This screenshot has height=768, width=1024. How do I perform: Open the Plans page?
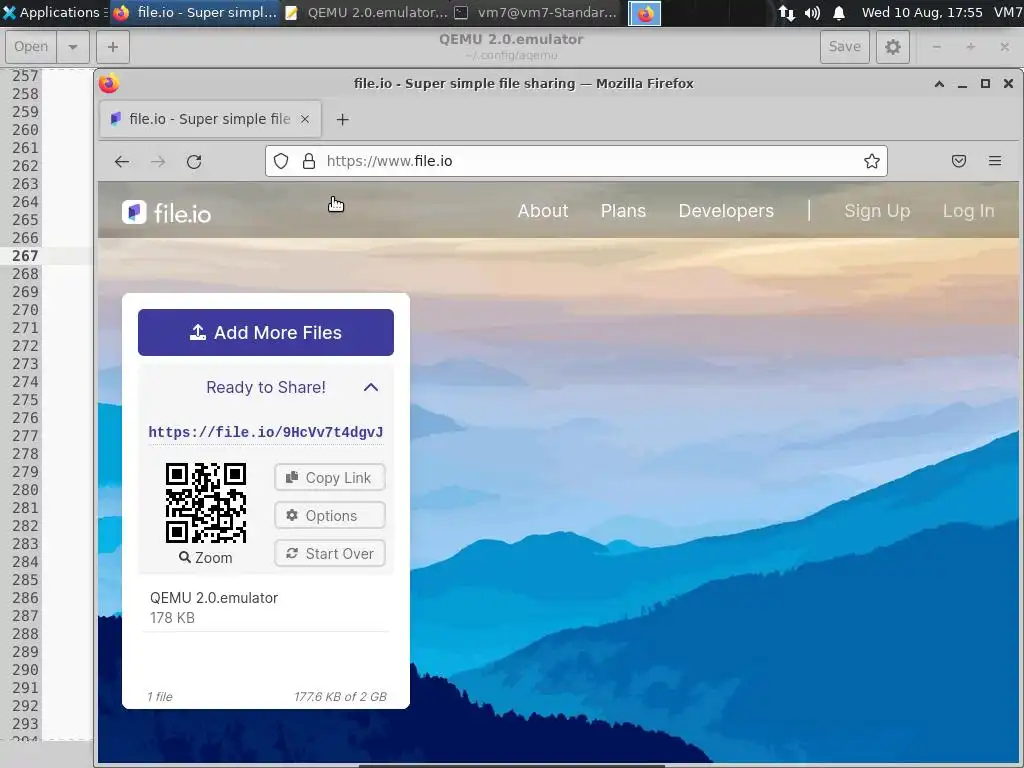623,211
